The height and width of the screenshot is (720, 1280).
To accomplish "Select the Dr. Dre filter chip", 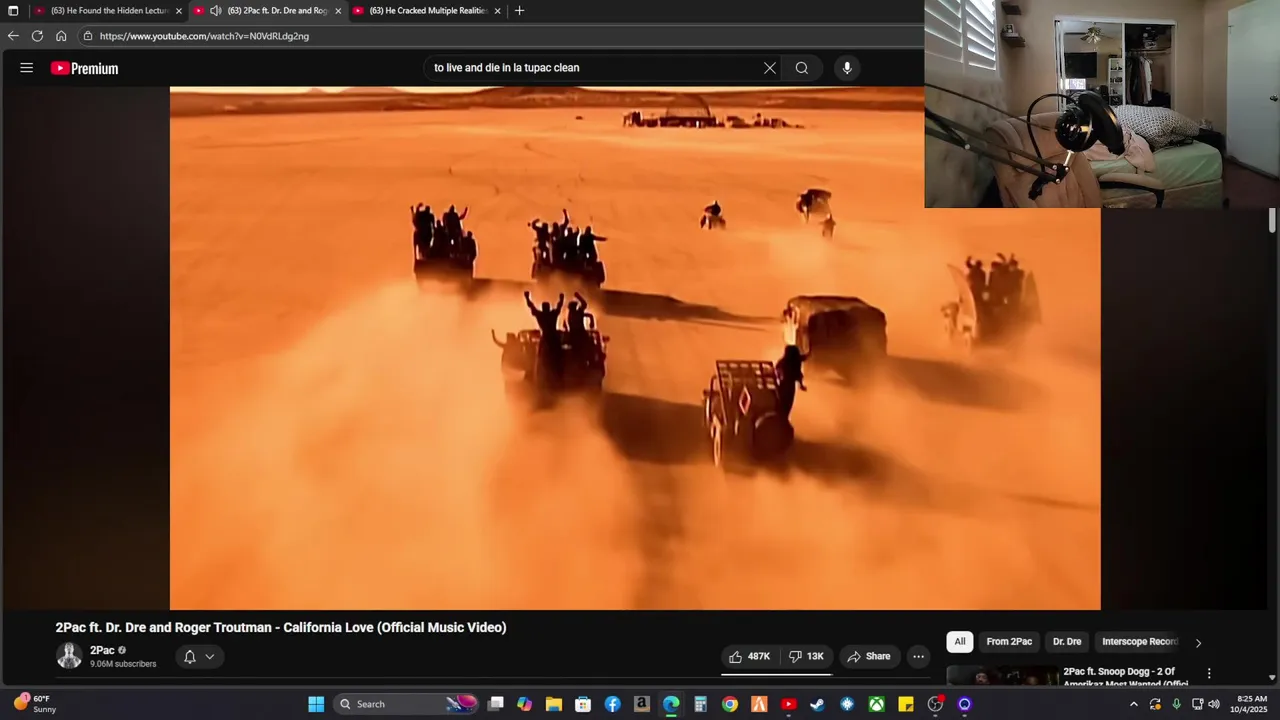I will pos(1067,642).
